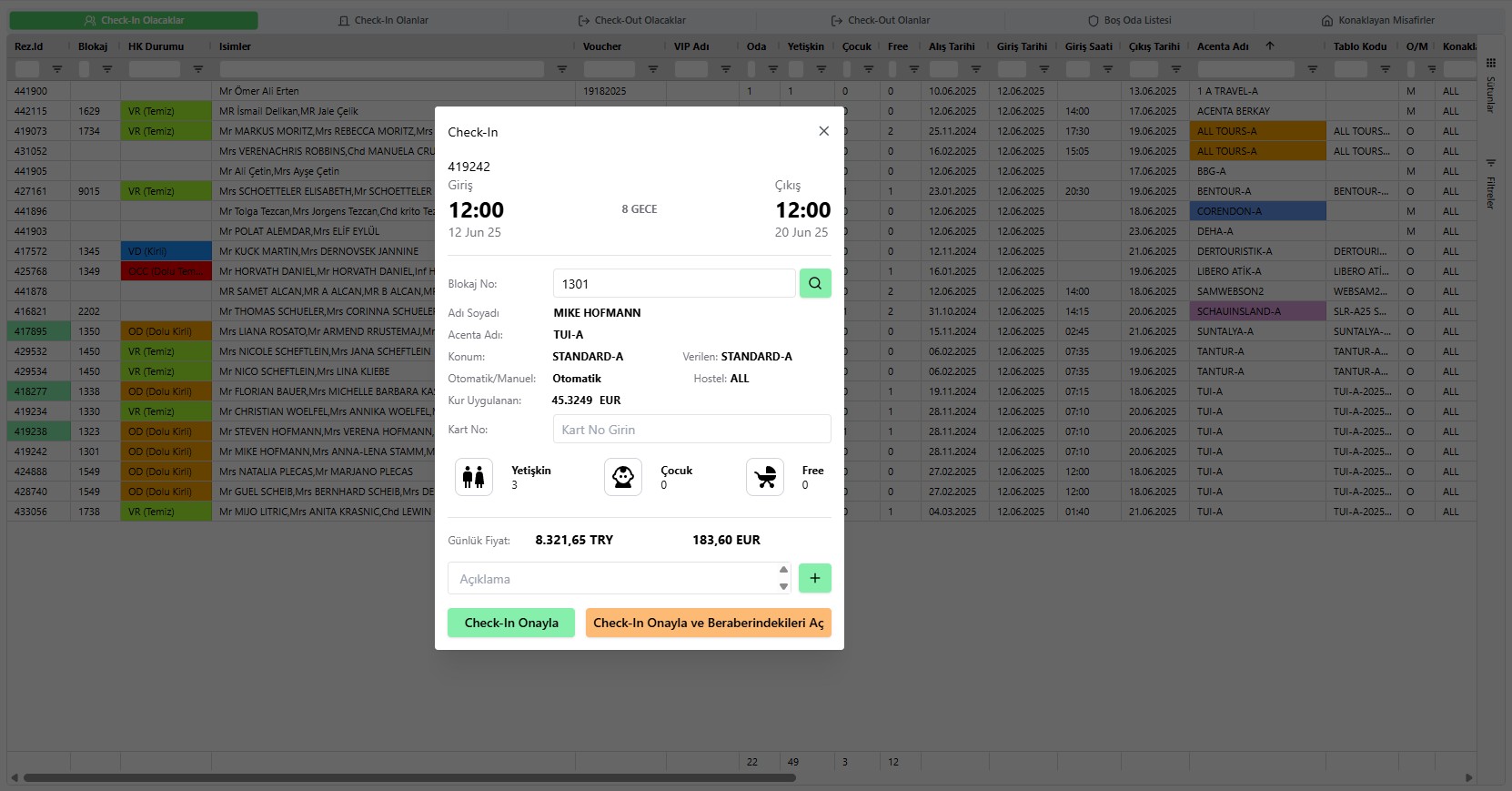The width and height of the screenshot is (1512, 791).
Task: Open filter menu for Blokaj column
Action: [x=107, y=69]
